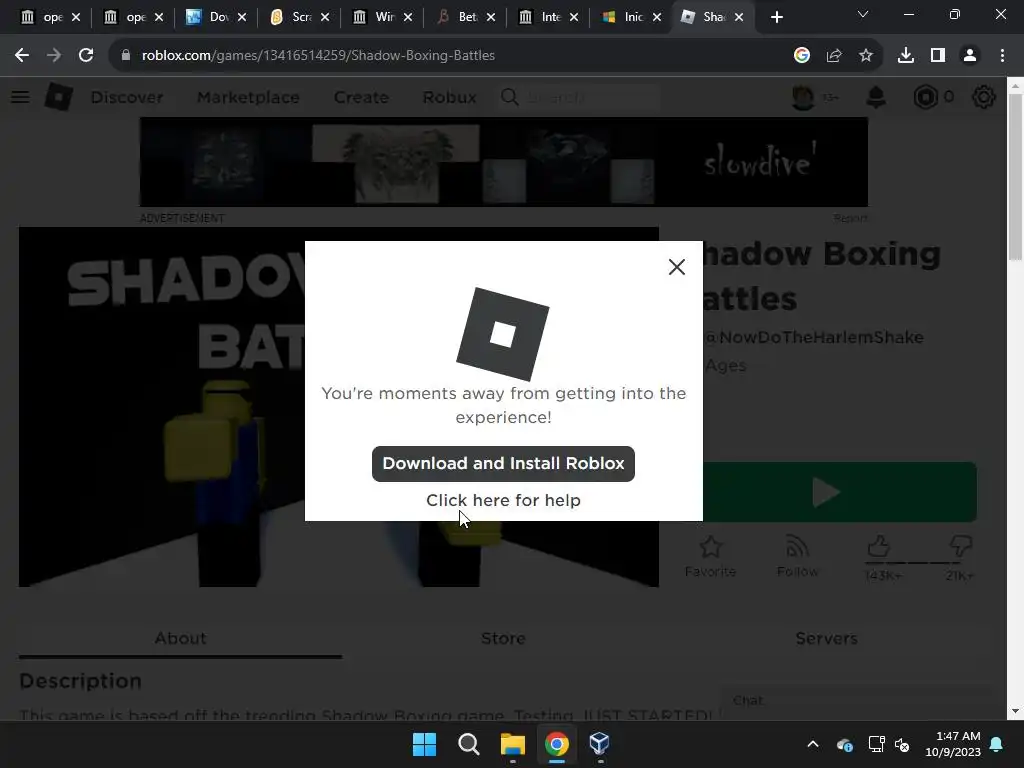Screen dimensions: 1024x768
Task: Open Windows notification center bell
Action: 997,744
